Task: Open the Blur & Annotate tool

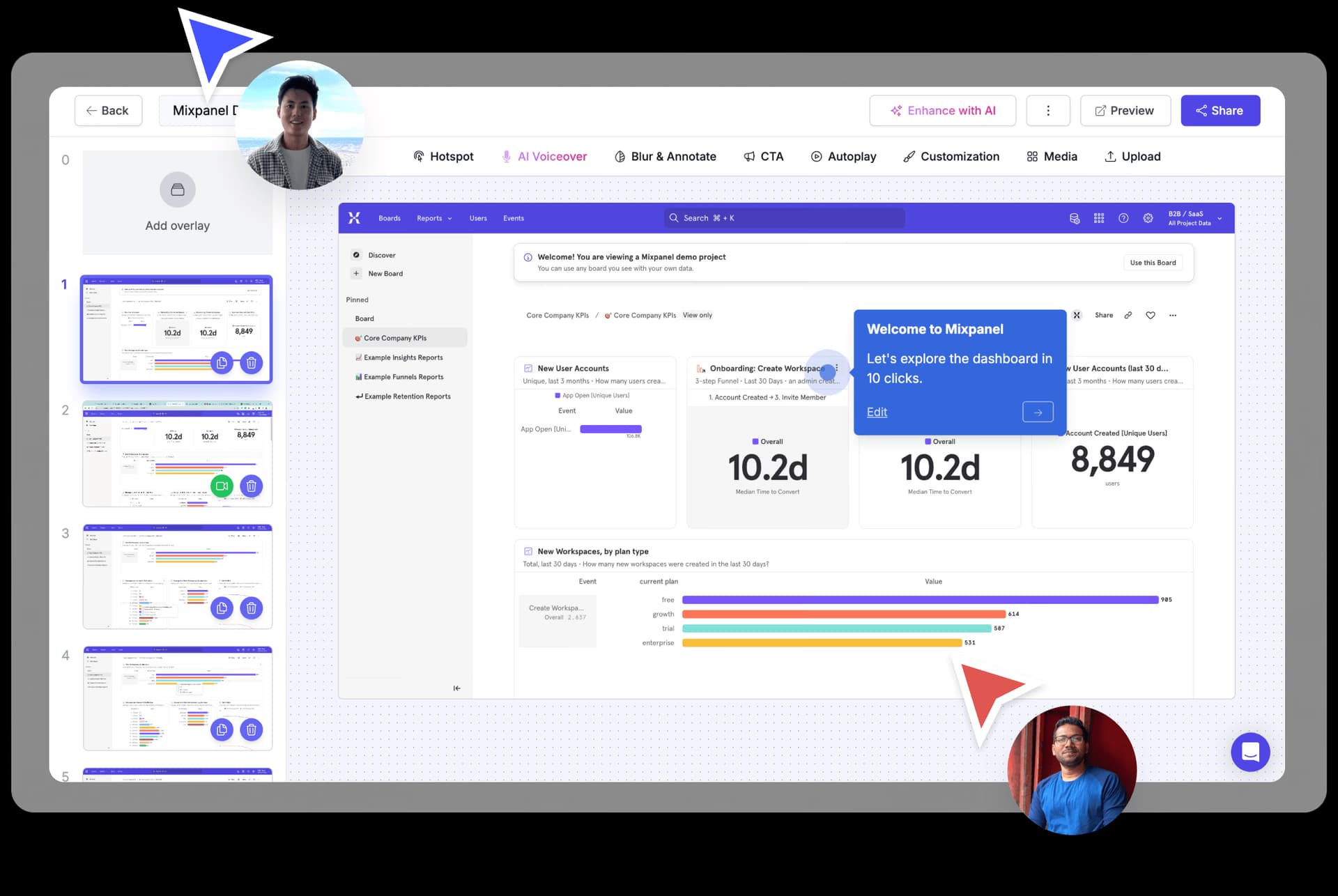Action: point(666,156)
